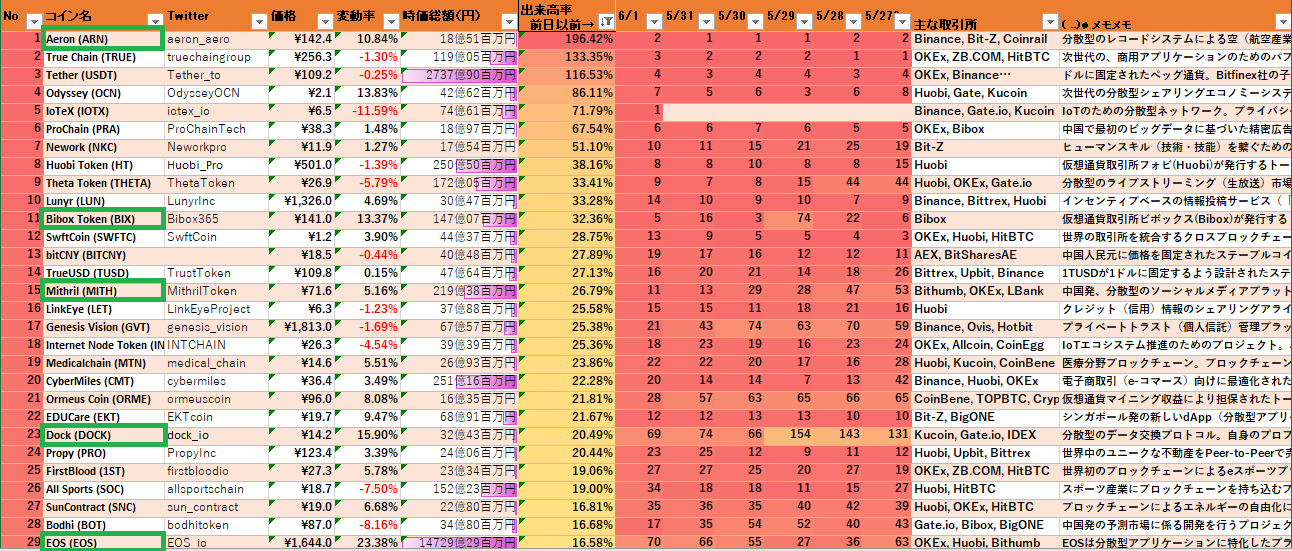Open the Twitter column filter dropdown
This screenshot has width=1292, height=551.
pyautogui.click(x=258, y=21)
